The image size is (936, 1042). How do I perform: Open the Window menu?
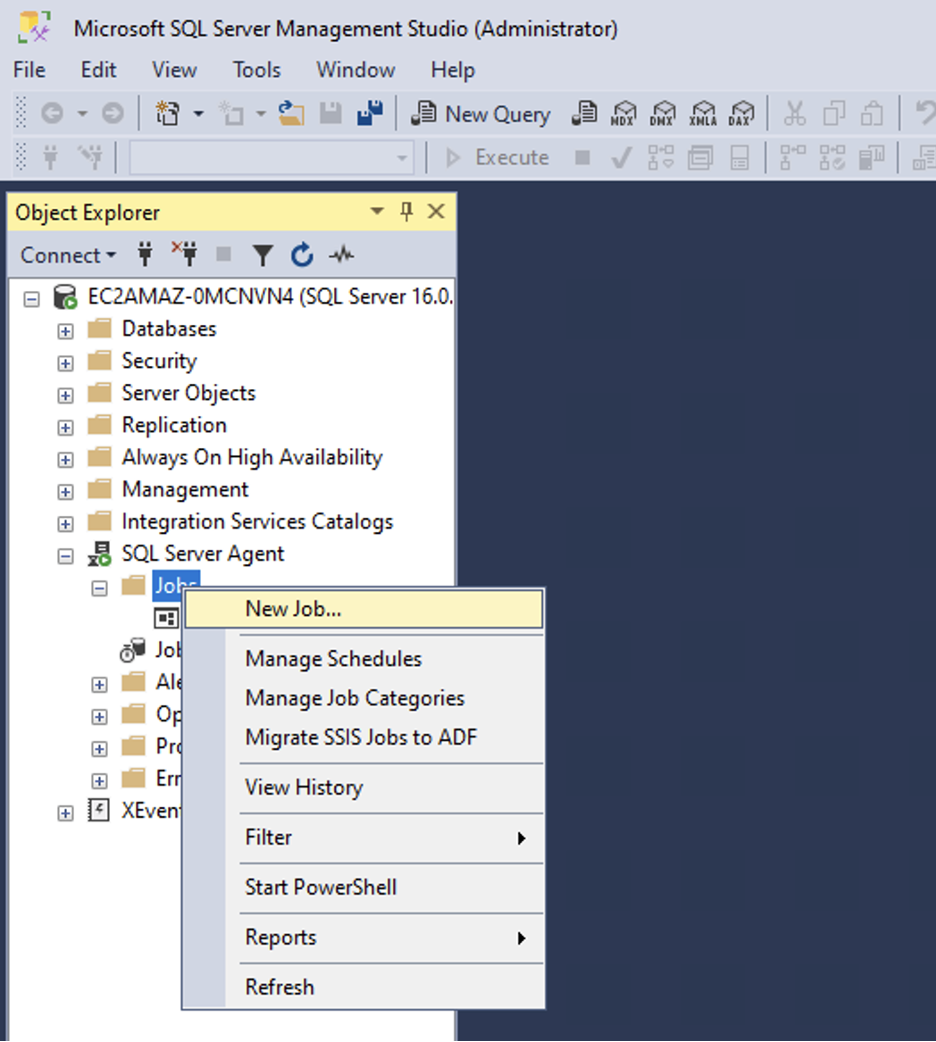click(x=356, y=70)
